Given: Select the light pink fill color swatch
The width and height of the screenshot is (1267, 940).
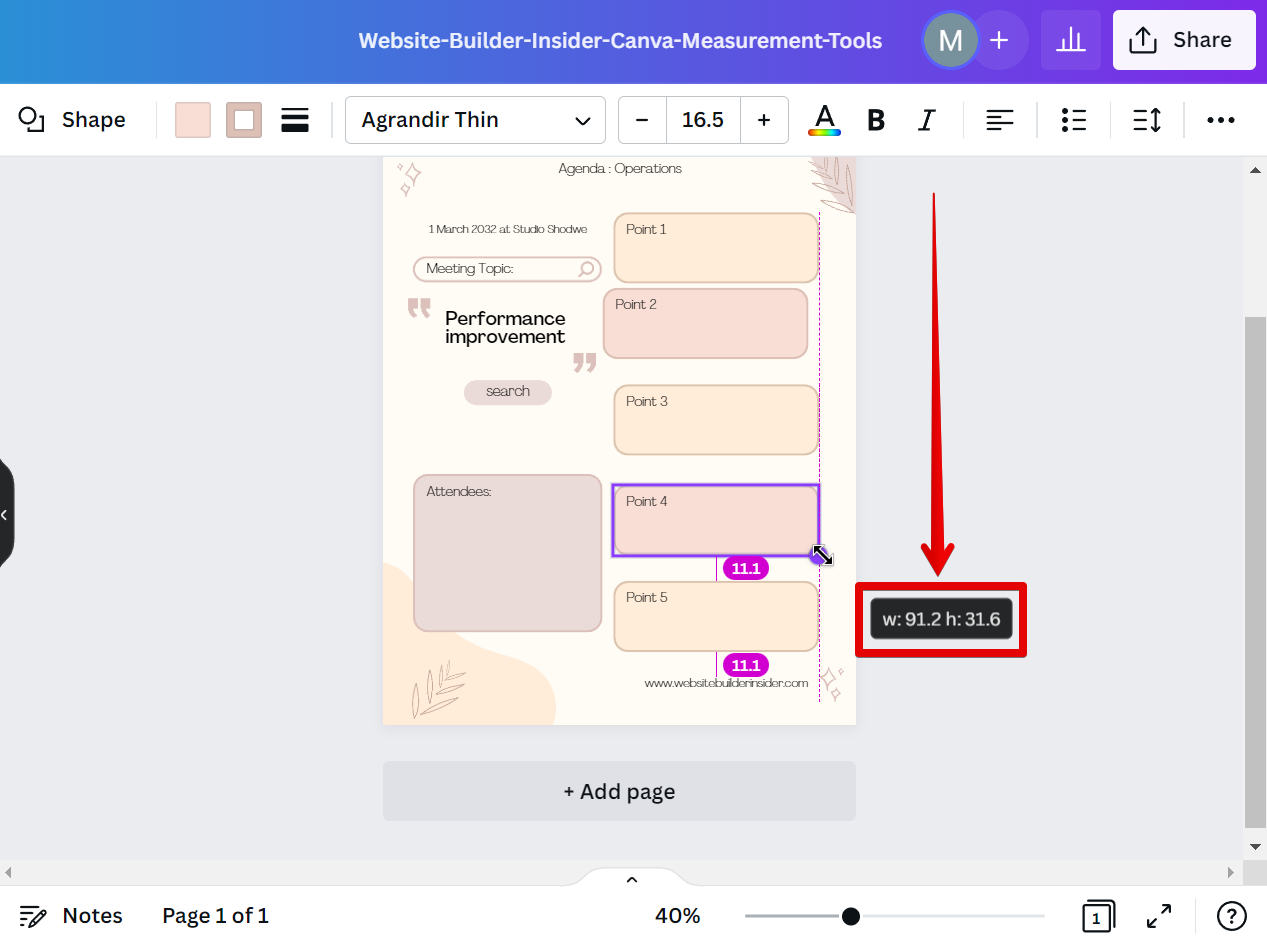Looking at the screenshot, I should [x=193, y=120].
